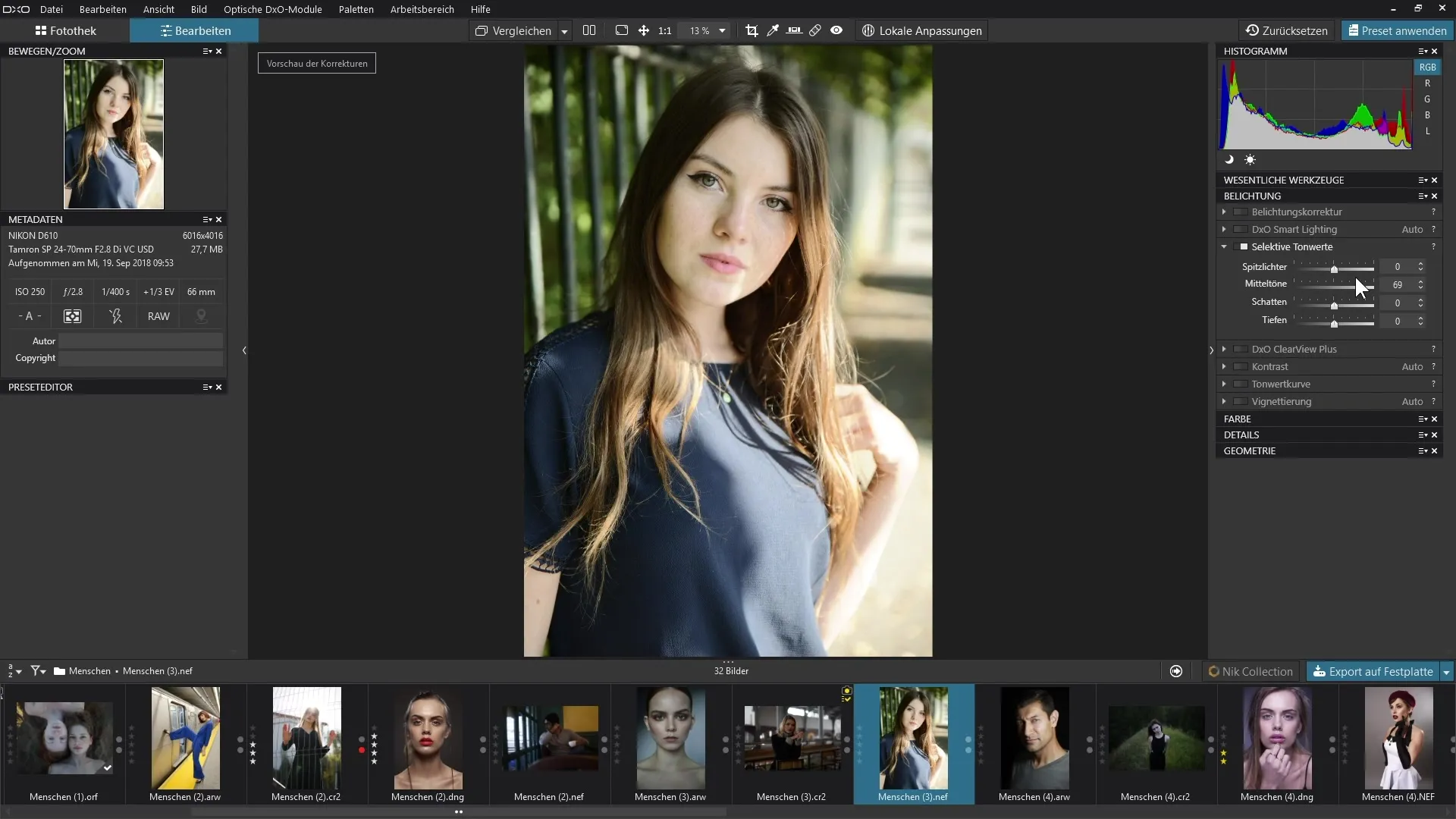Click Preset anwenden button

[1397, 31]
